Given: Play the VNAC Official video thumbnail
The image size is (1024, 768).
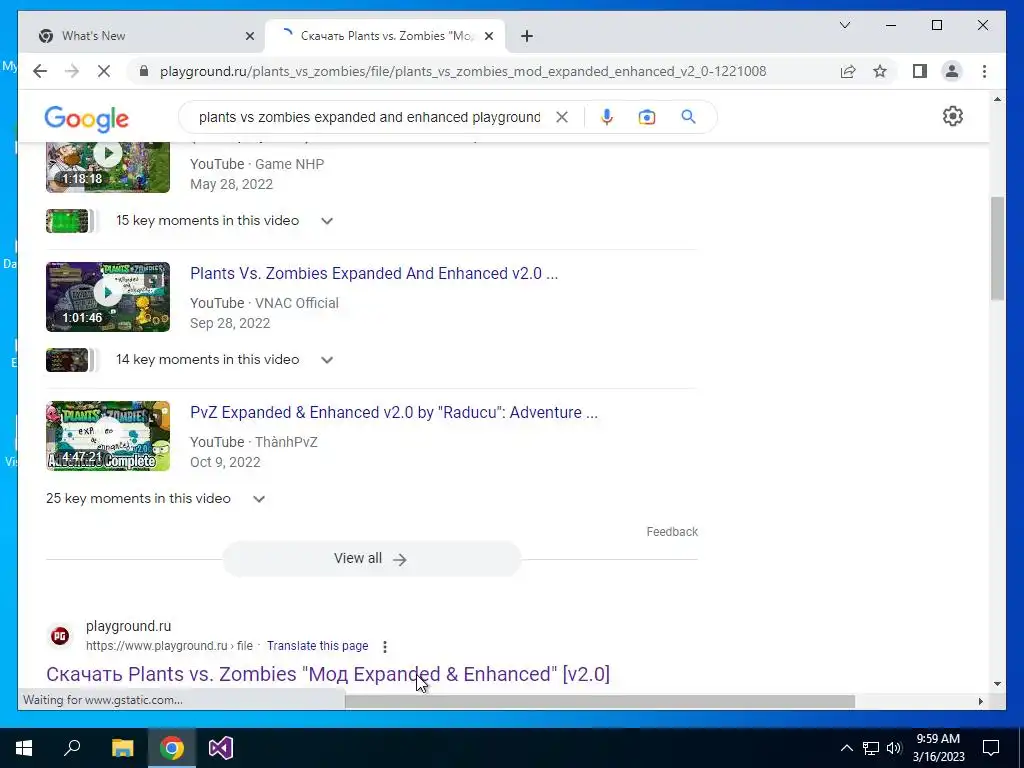Looking at the screenshot, I should click(x=108, y=296).
